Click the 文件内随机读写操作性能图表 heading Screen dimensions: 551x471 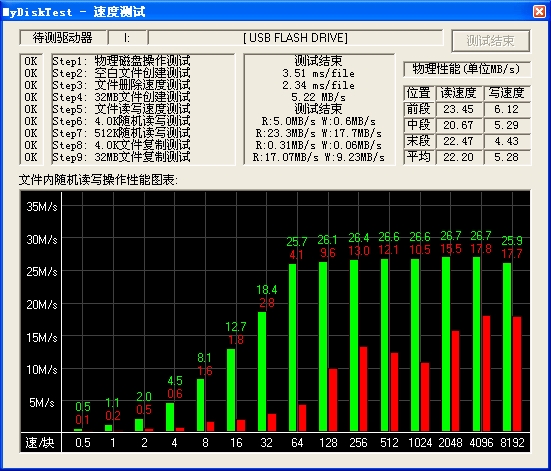[98, 180]
